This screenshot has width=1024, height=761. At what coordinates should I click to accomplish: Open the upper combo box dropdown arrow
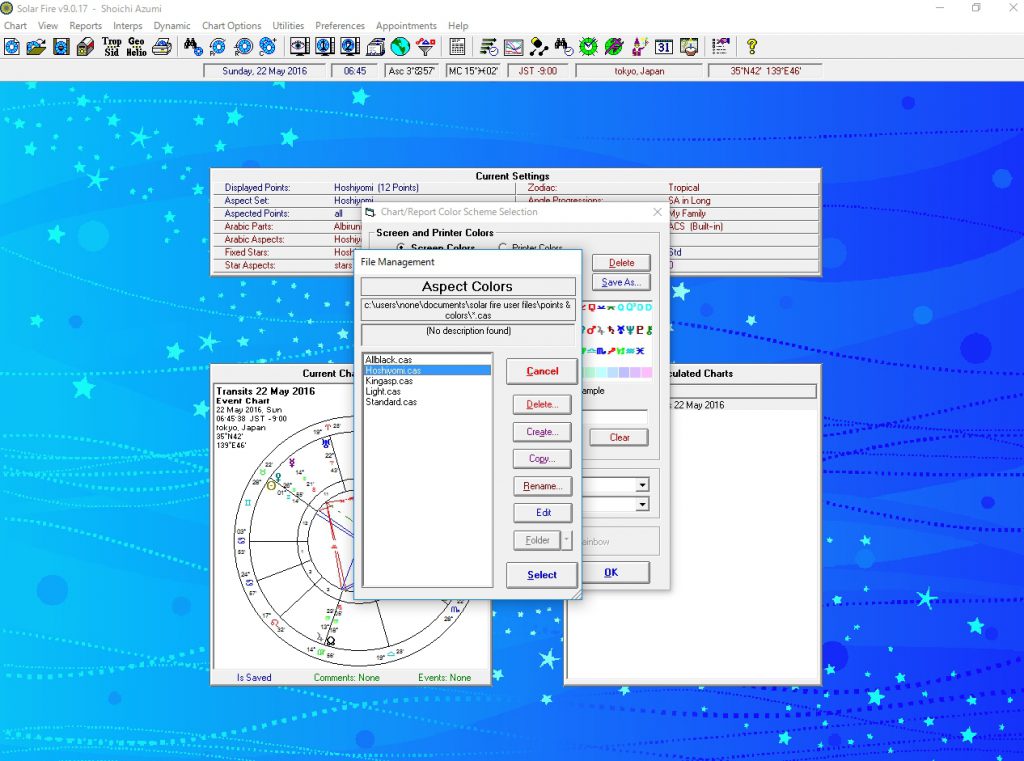[641, 485]
